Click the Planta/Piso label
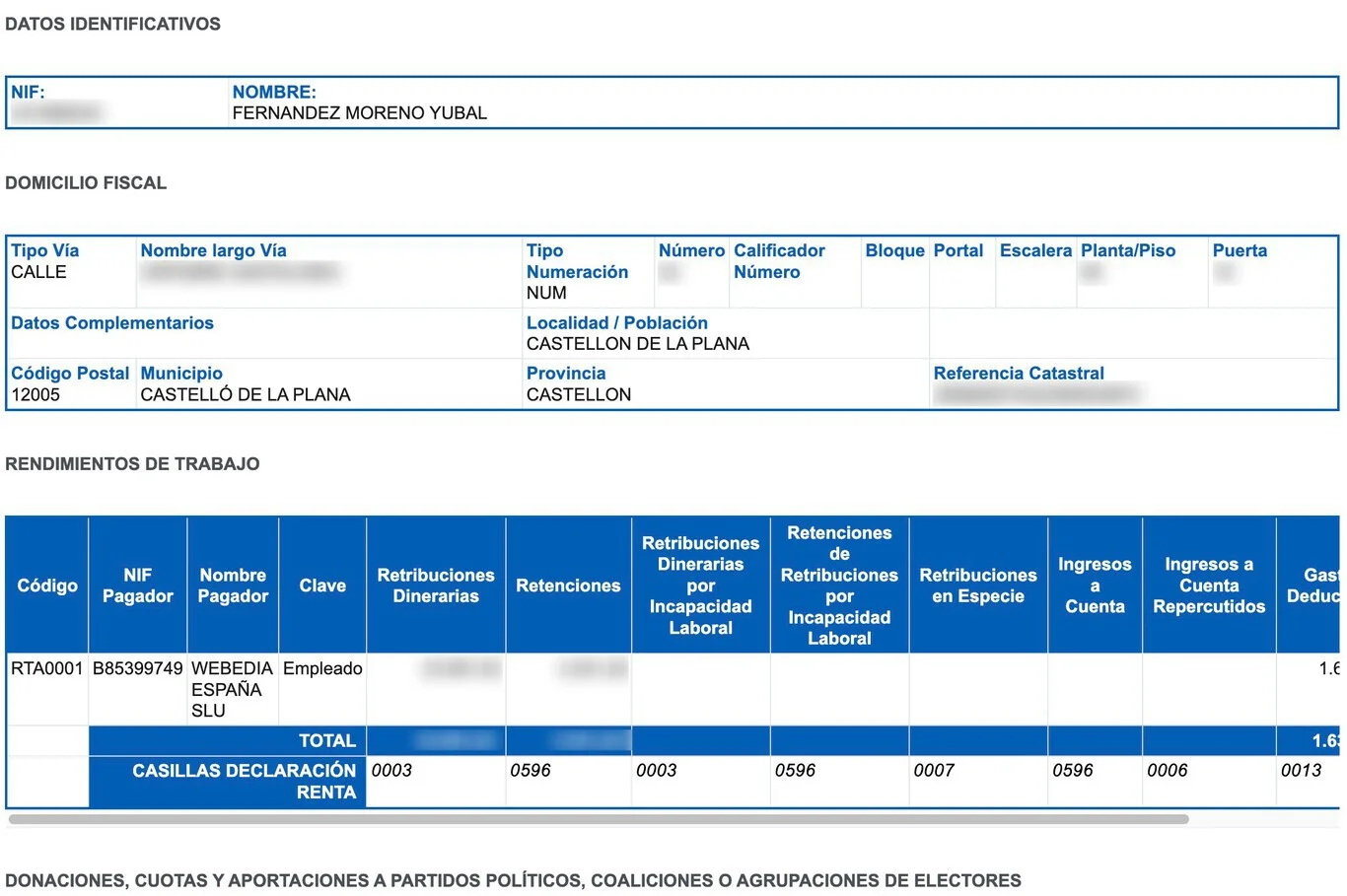The image size is (1347, 896). 1128,250
